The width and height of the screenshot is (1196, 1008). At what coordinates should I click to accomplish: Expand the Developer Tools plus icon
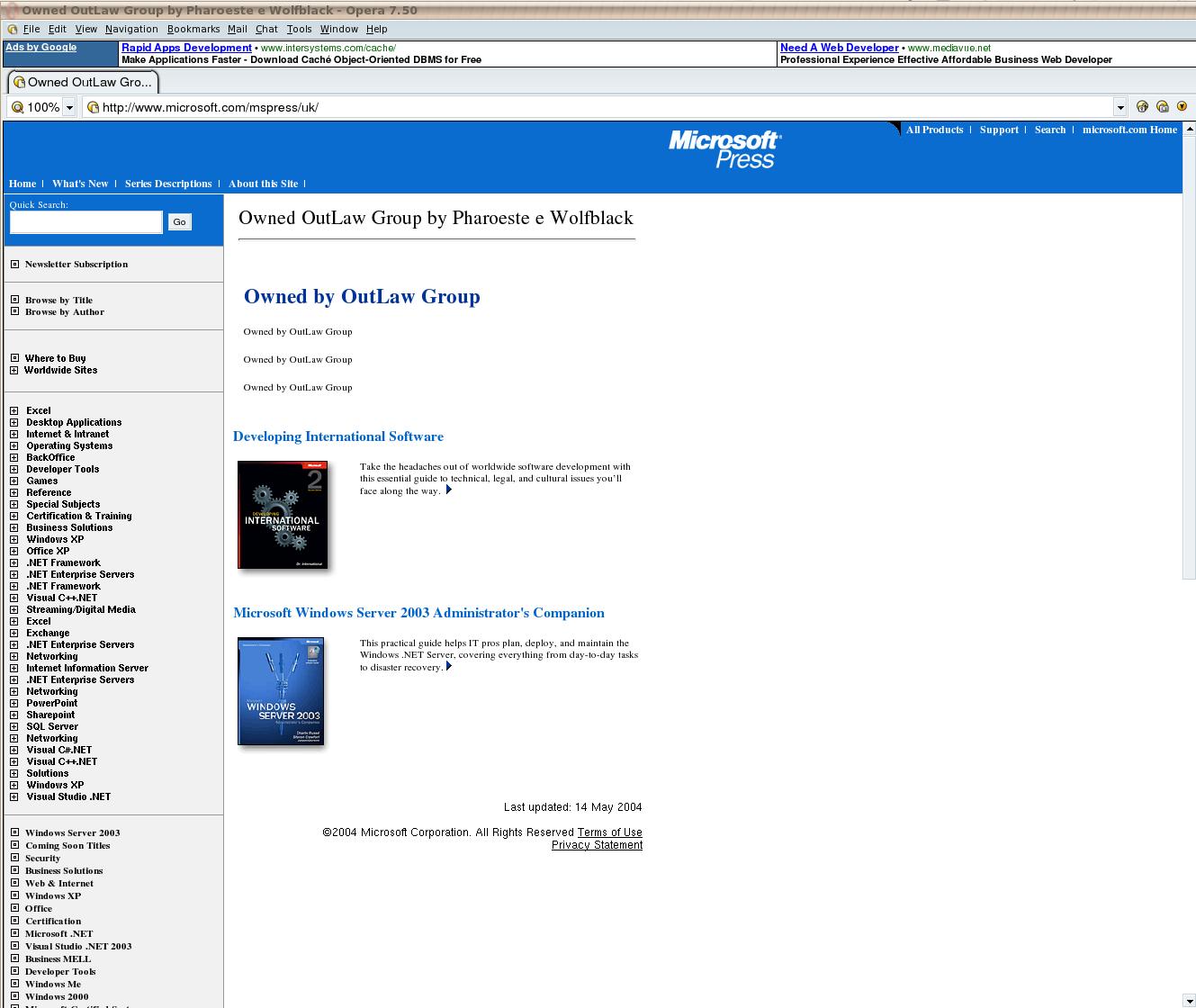(x=14, y=469)
